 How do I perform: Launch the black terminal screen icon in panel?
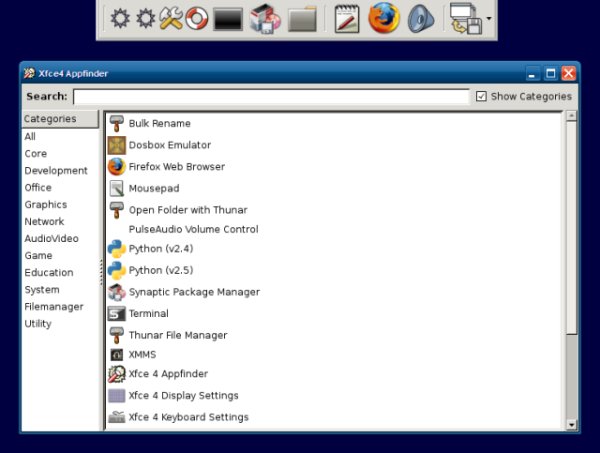point(228,19)
